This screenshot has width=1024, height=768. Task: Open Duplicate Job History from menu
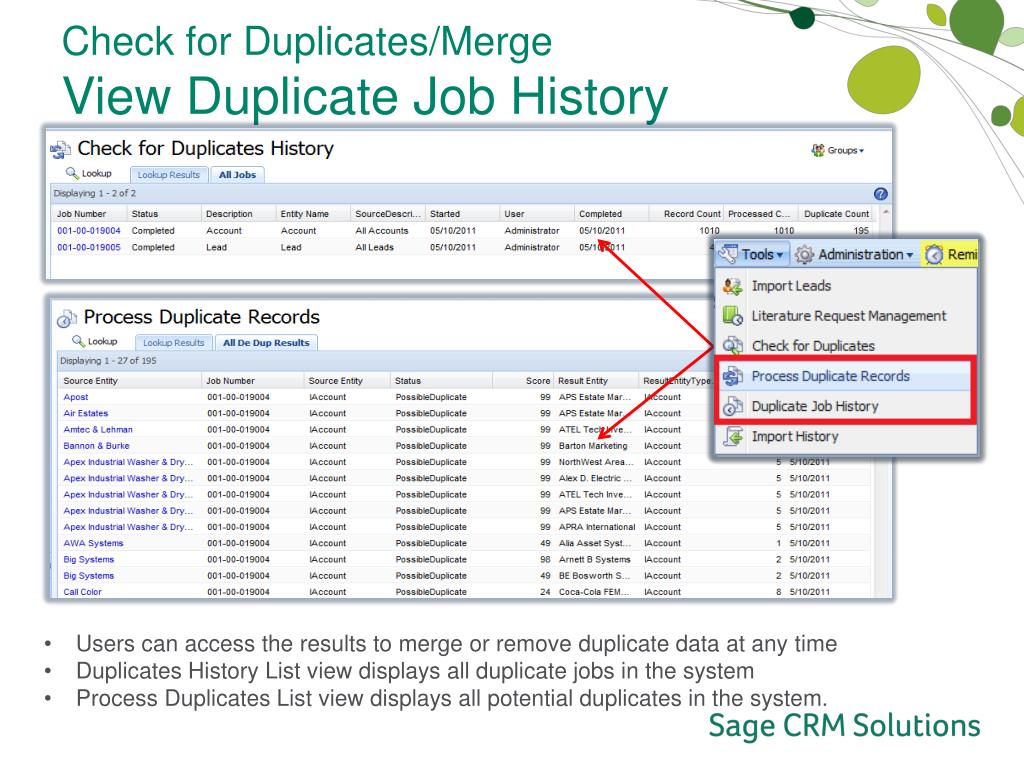(x=814, y=406)
